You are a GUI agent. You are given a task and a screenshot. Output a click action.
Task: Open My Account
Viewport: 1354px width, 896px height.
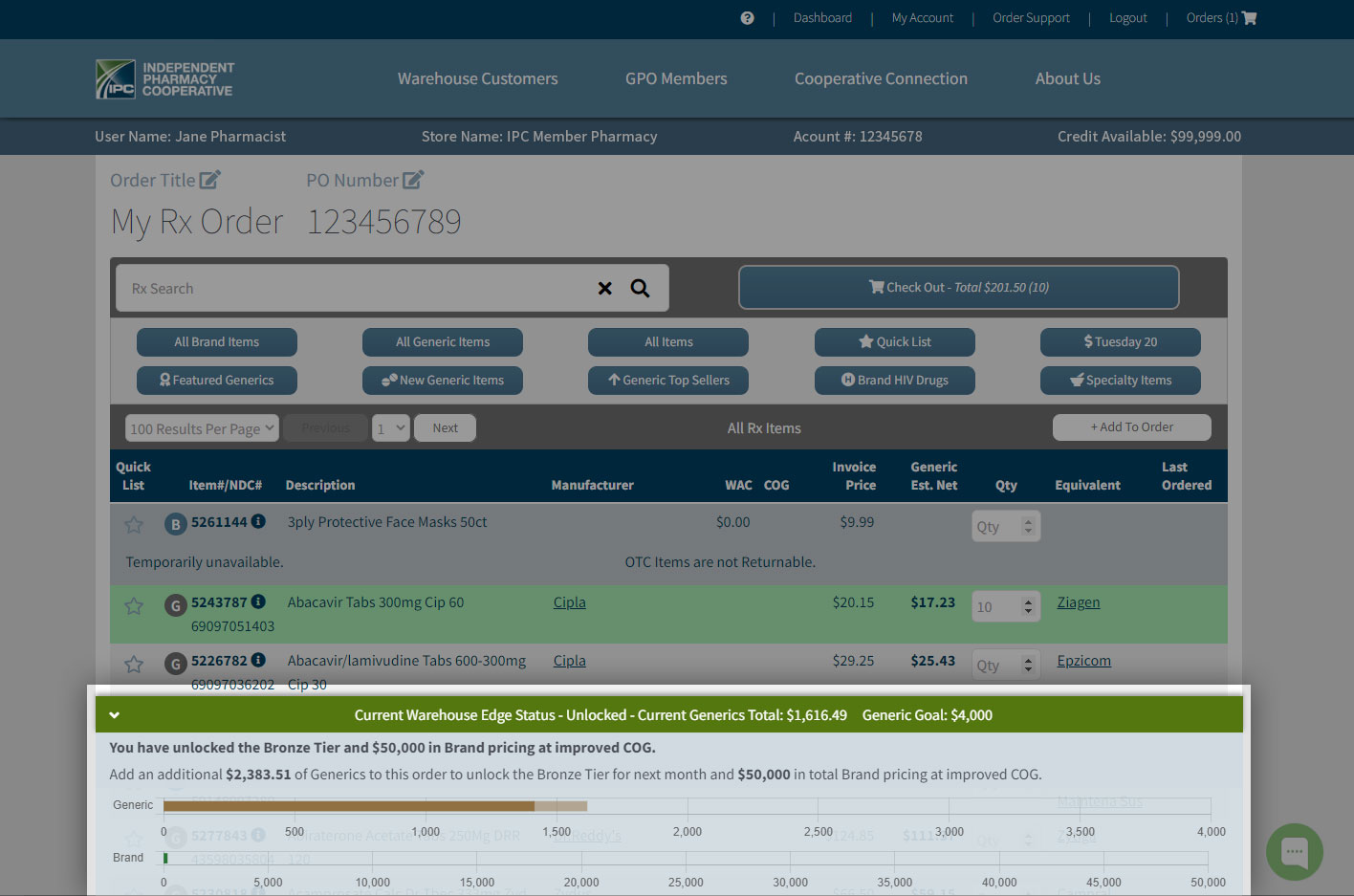click(x=922, y=18)
